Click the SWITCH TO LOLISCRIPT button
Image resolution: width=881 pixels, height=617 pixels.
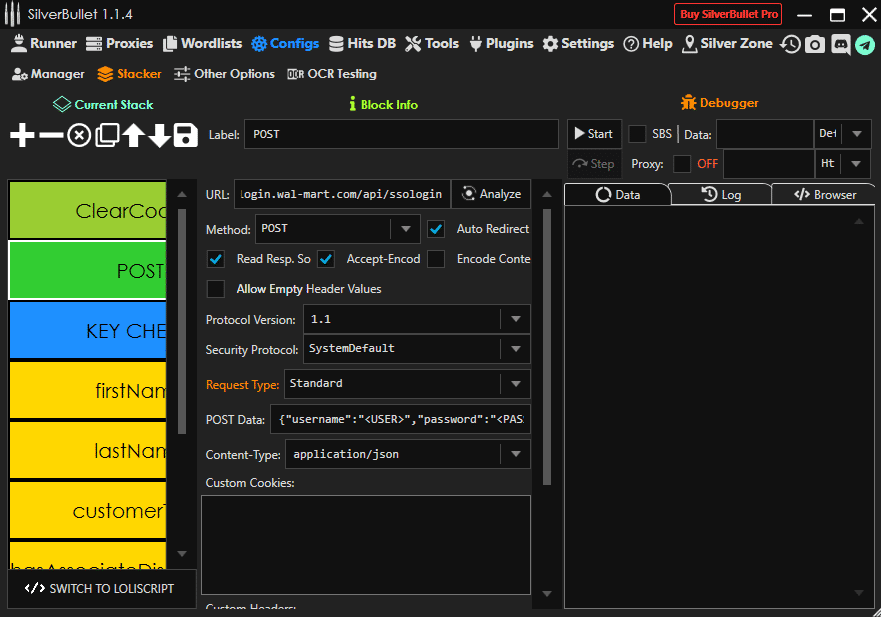101,589
